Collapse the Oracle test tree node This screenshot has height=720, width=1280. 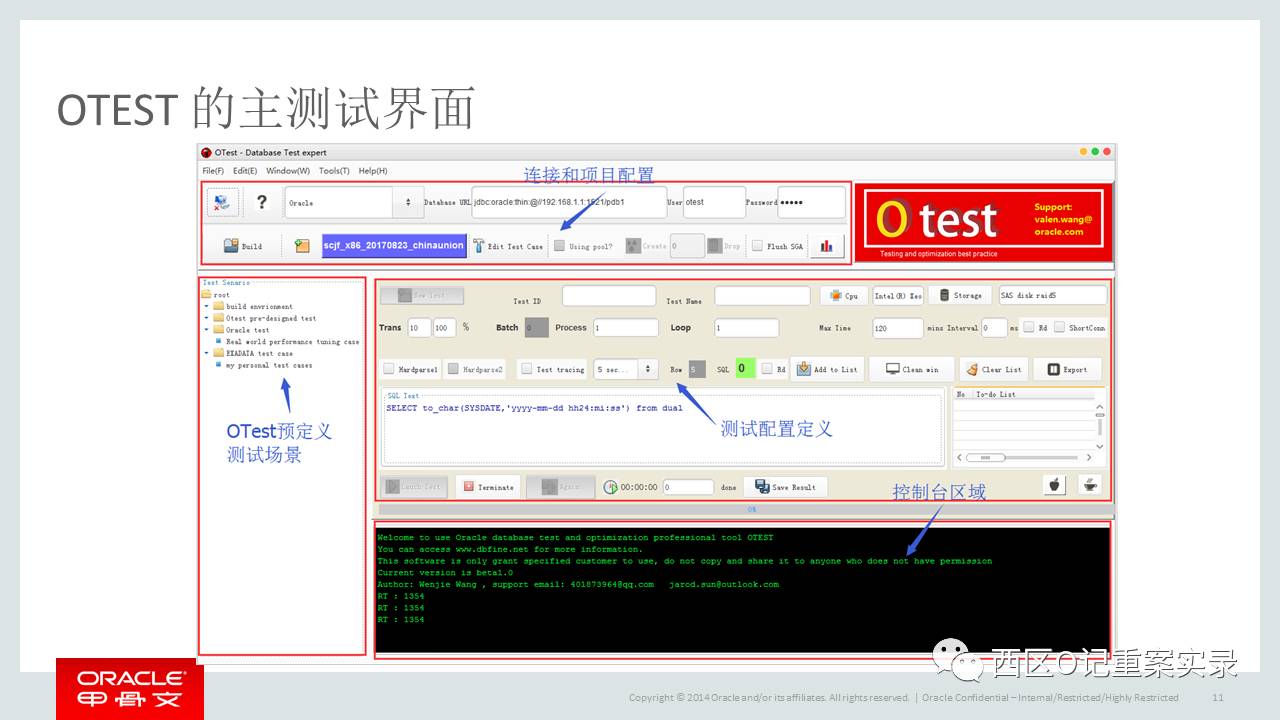[x=206, y=330]
